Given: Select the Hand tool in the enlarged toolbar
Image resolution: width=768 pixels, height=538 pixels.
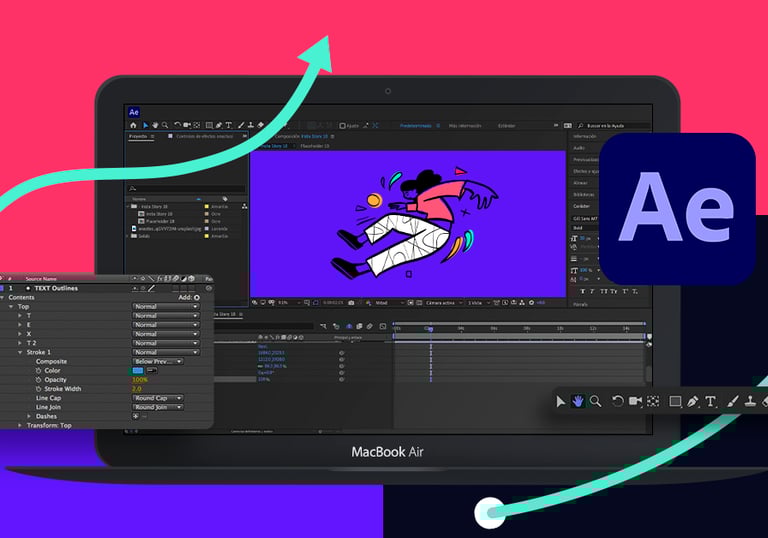Looking at the screenshot, I should [x=578, y=401].
